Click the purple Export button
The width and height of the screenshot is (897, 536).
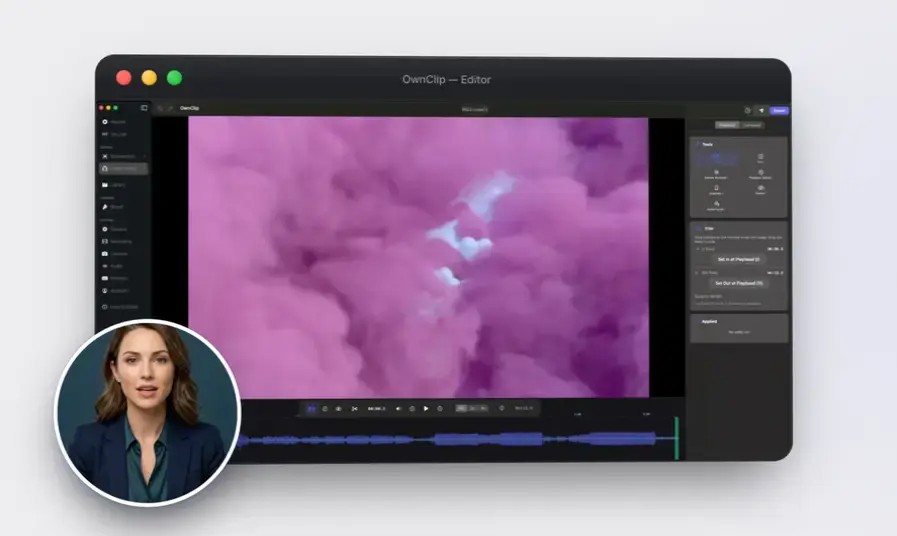(x=779, y=110)
